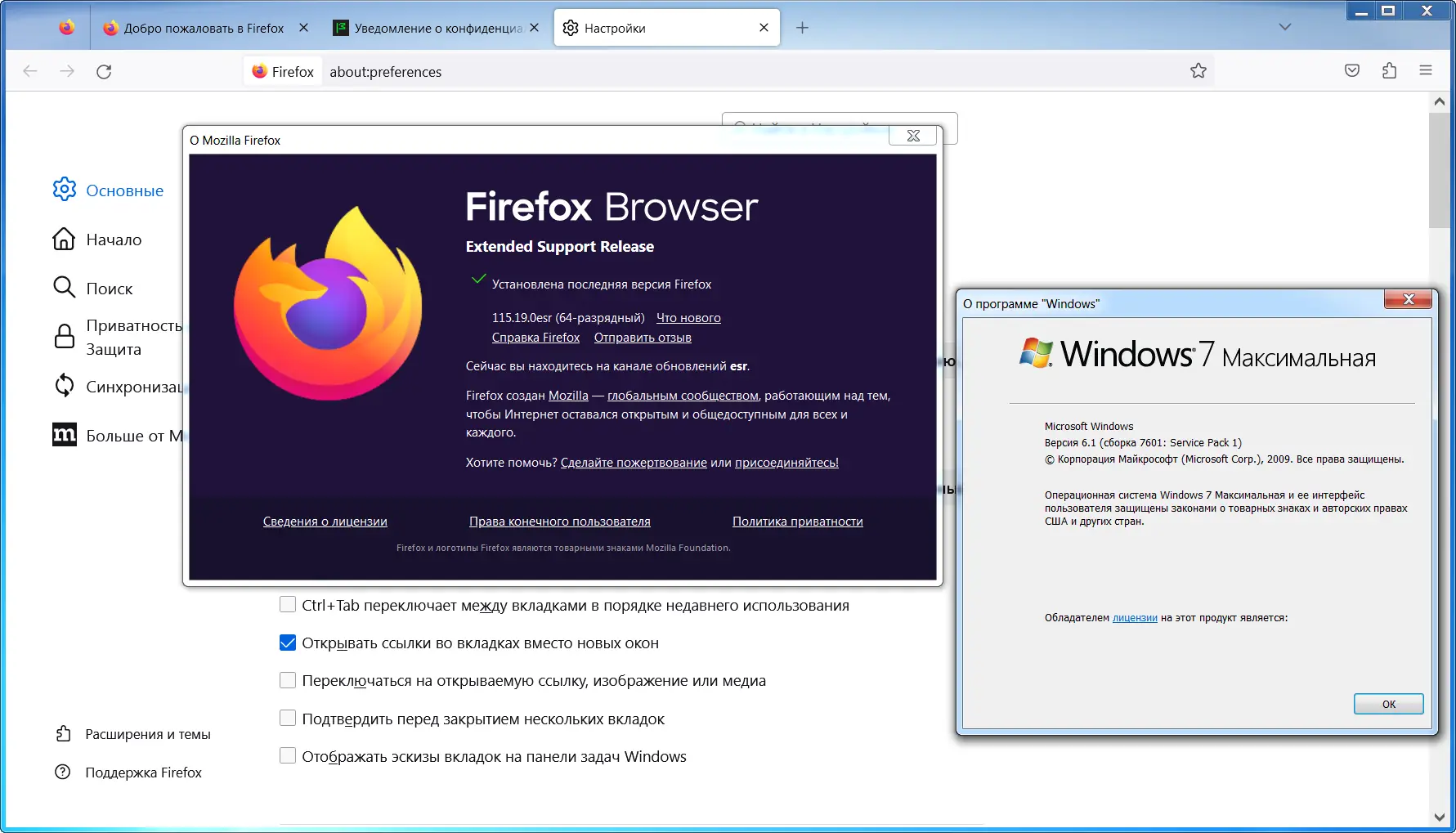Close the Уведомление о конфиденциальности tab
Screen dimensions: 1456x833
(x=534, y=28)
